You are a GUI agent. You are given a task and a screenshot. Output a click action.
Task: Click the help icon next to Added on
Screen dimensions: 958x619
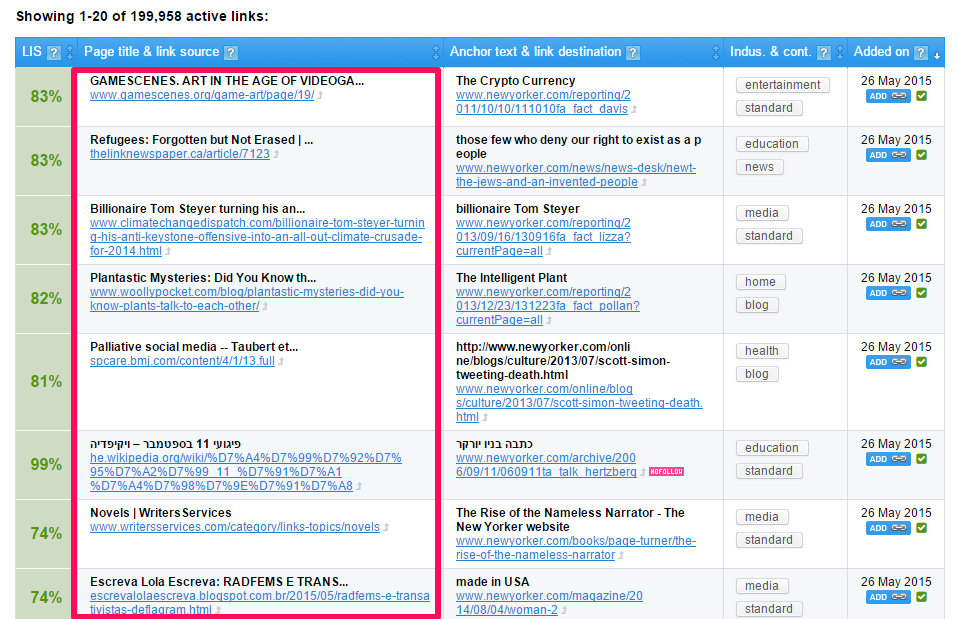pos(921,52)
